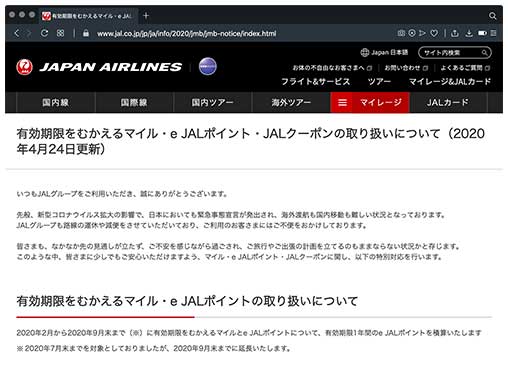The height and width of the screenshot is (369, 508).
Task: Open the hamburger menu next to マイレージ
Action: click(342, 103)
